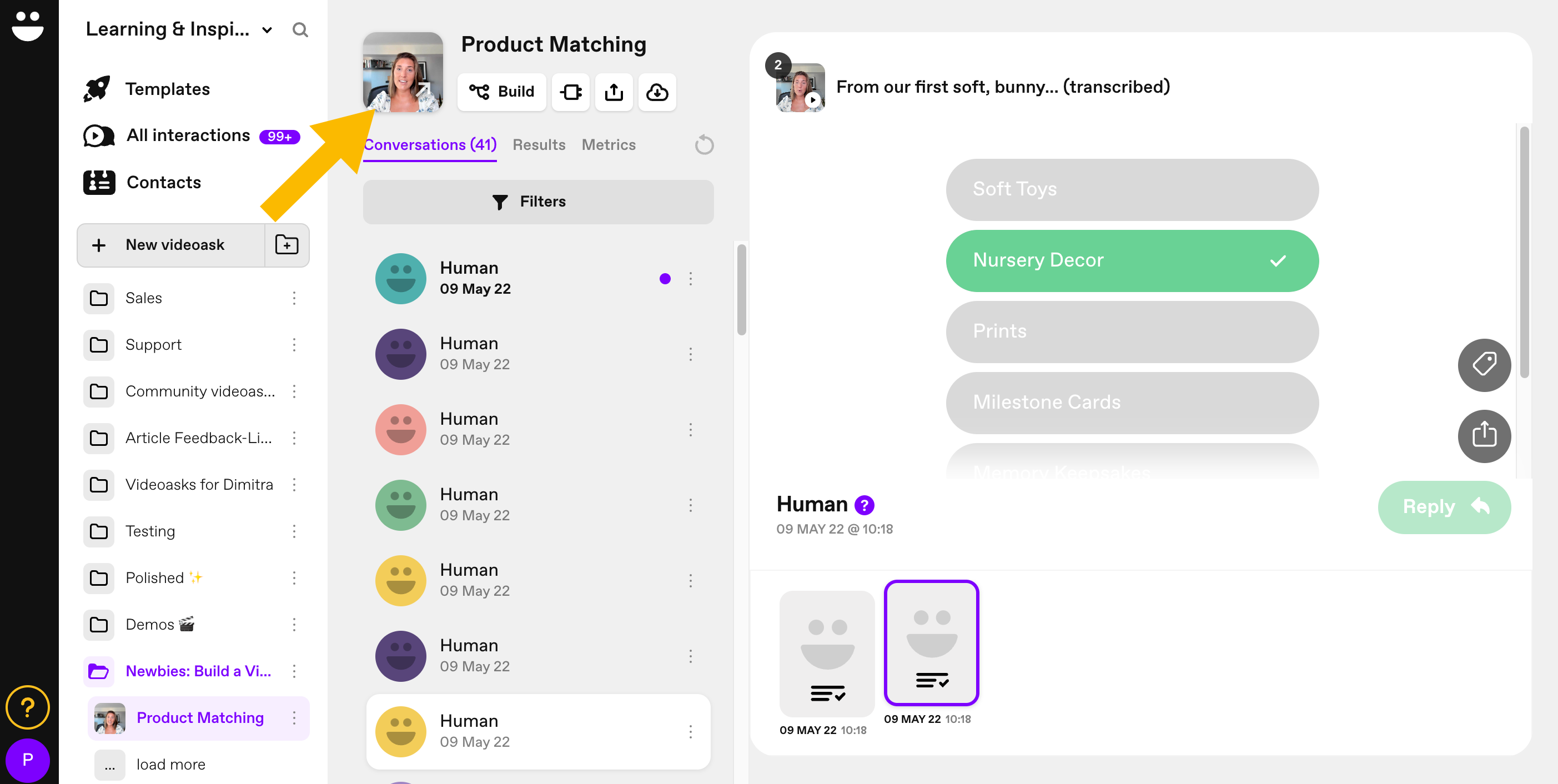Viewport: 1558px width, 784px height.
Task: Open the search magnifier in the sidebar
Action: (300, 29)
